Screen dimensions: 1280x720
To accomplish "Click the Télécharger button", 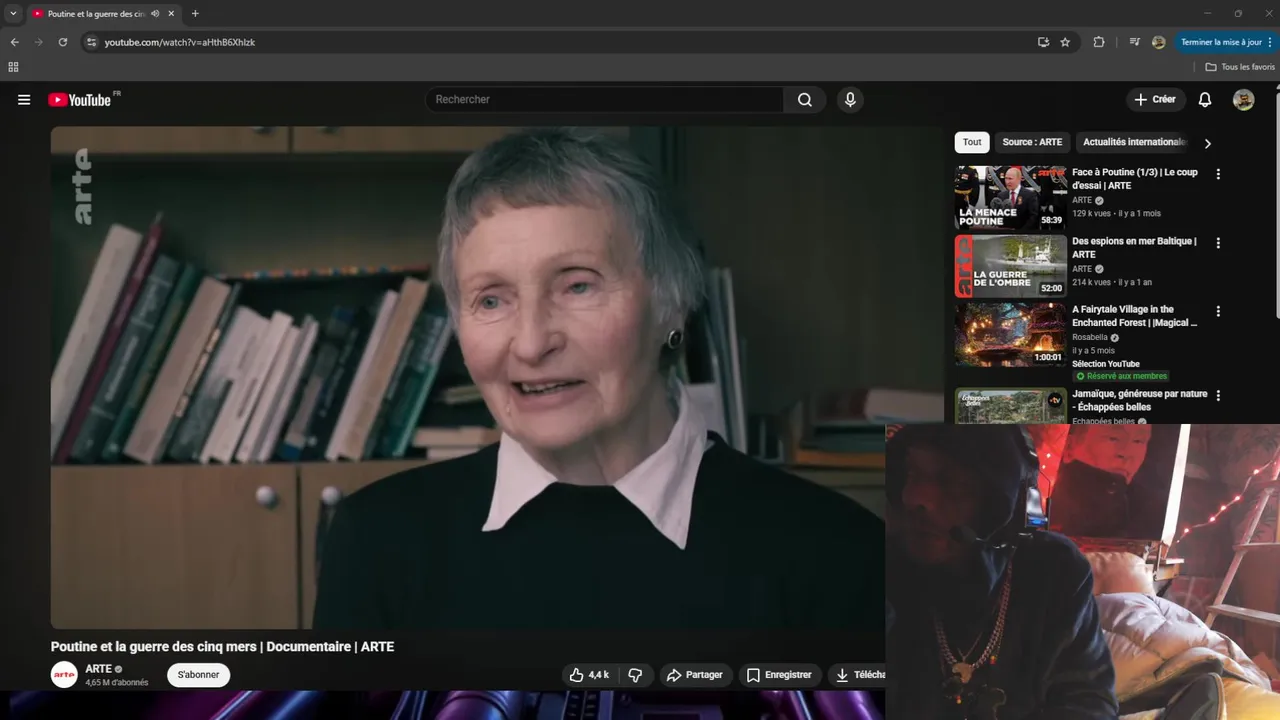I will (x=857, y=675).
